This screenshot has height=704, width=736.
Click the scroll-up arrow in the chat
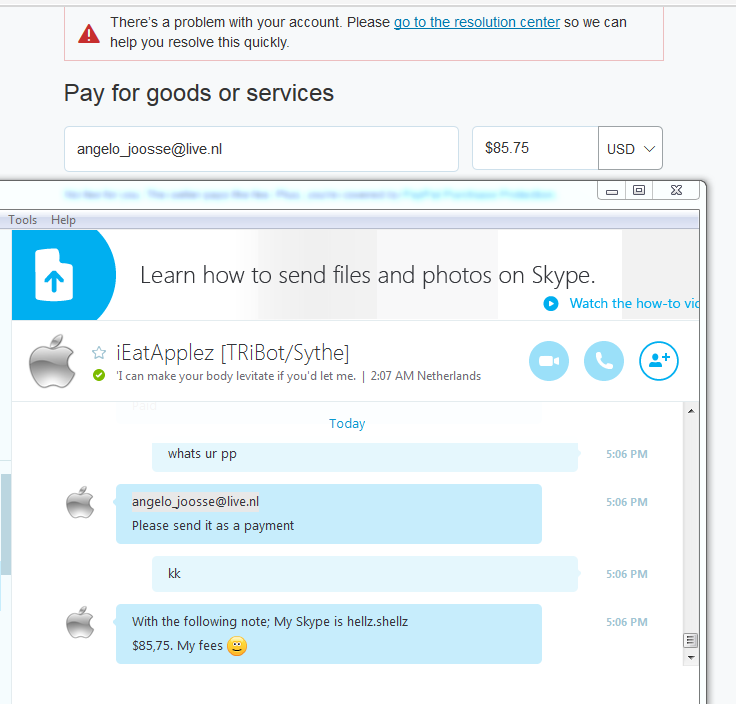click(691, 411)
